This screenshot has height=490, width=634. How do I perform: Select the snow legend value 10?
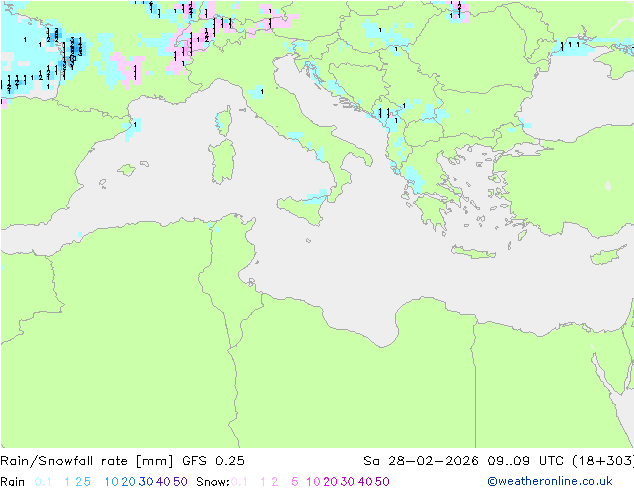tap(313, 482)
